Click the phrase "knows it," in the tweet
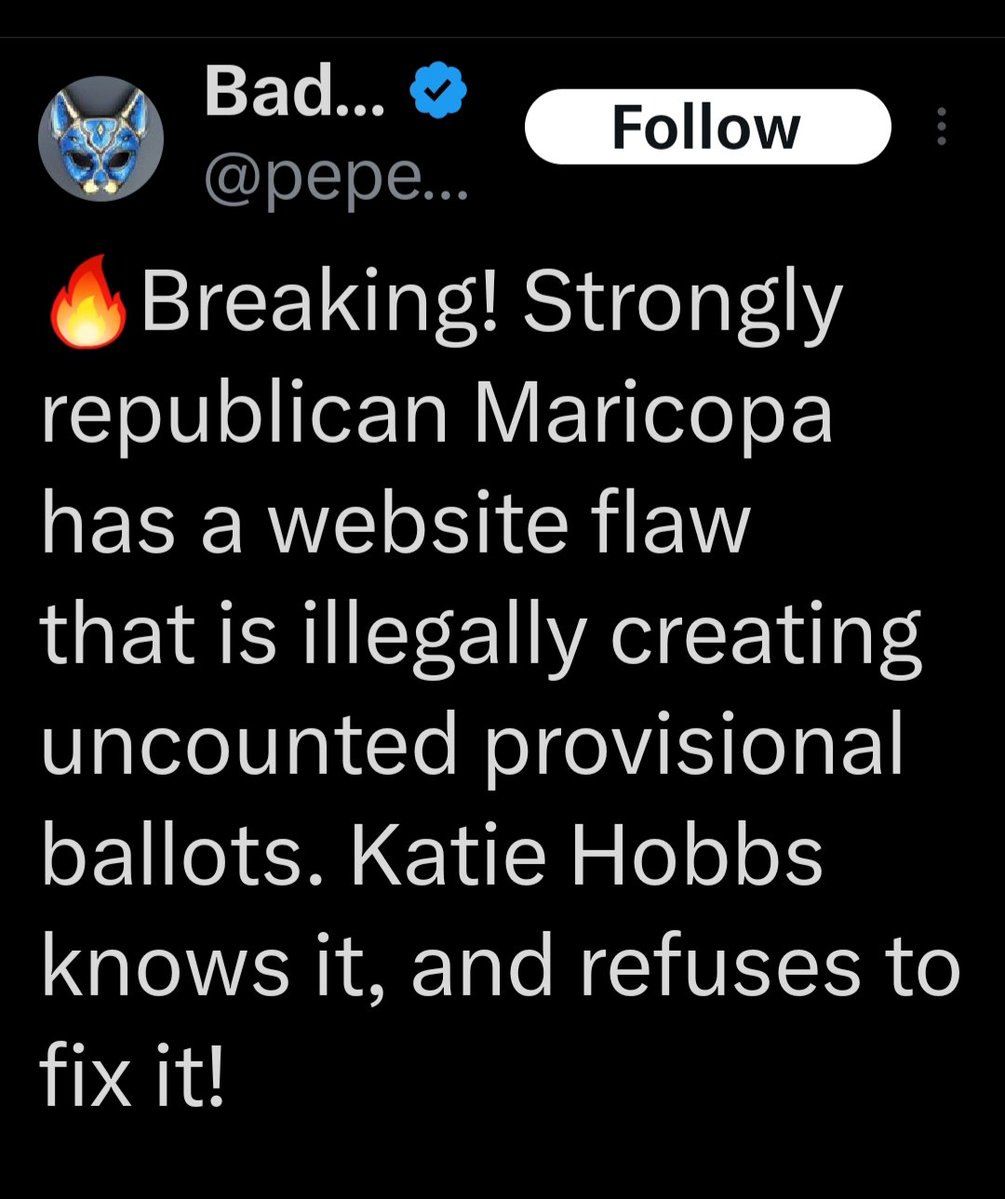Viewport: 1005px width, 1199px height. click(214, 966)
